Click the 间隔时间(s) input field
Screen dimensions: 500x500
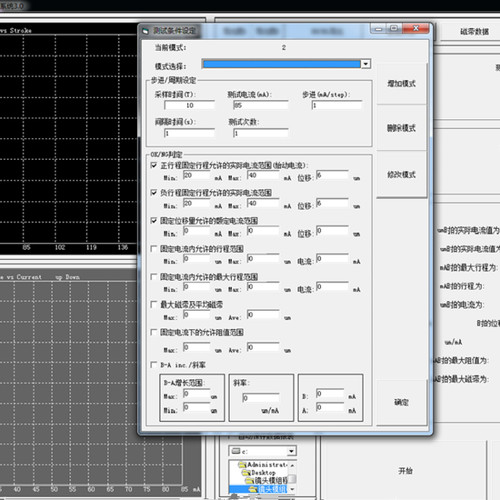point(189,133)
